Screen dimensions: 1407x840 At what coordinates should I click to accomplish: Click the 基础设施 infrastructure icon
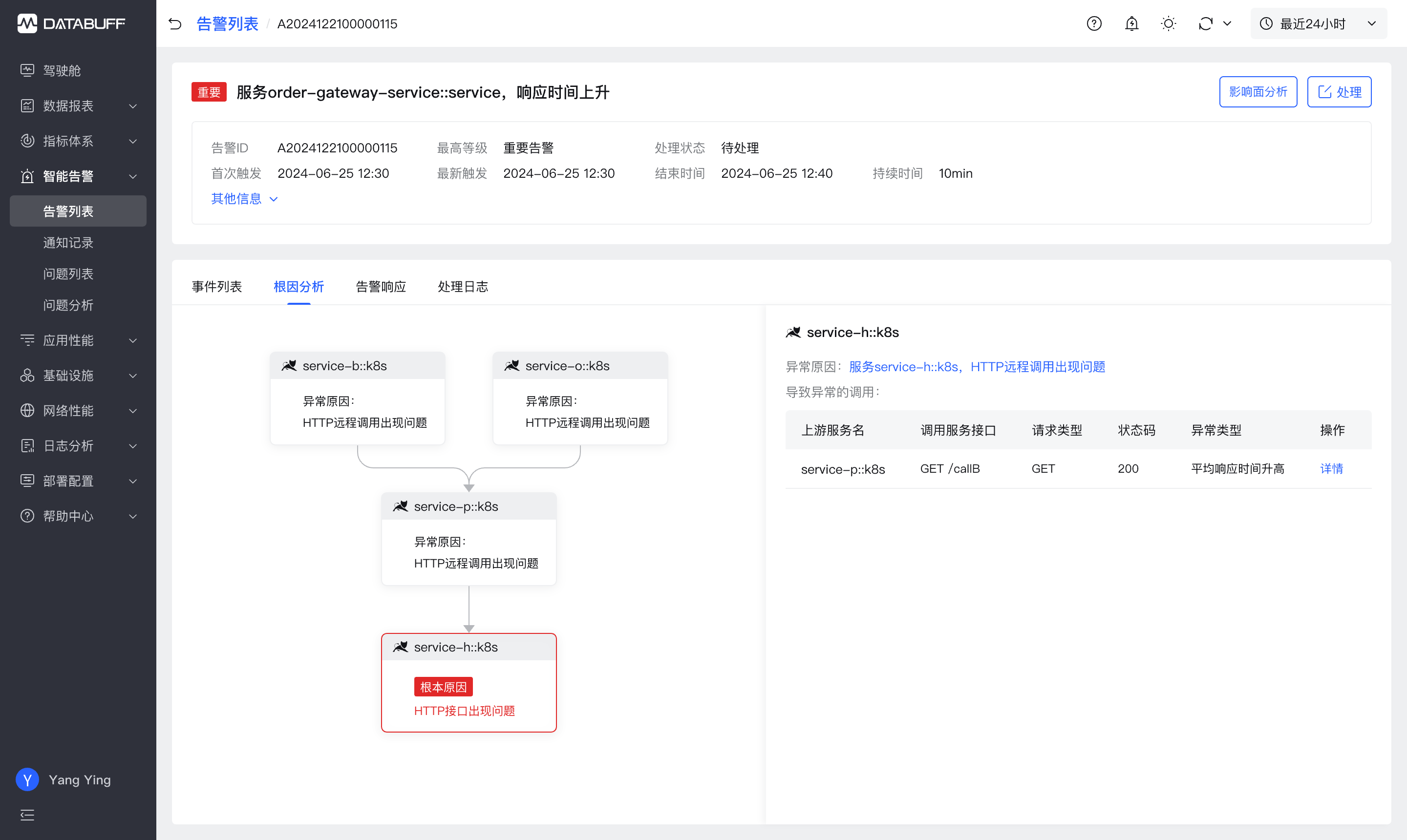27,375
